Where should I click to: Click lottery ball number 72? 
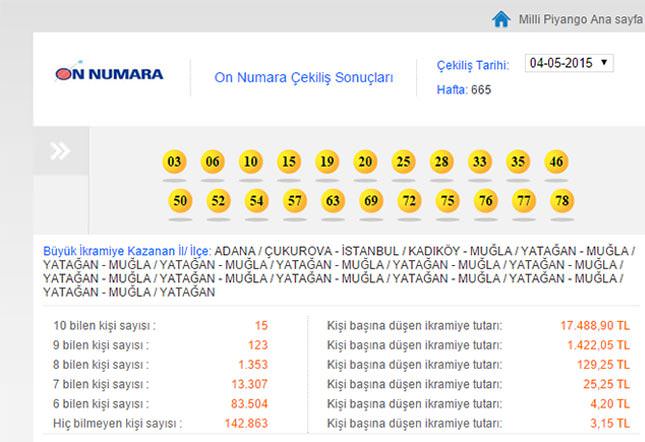(409, 201)
